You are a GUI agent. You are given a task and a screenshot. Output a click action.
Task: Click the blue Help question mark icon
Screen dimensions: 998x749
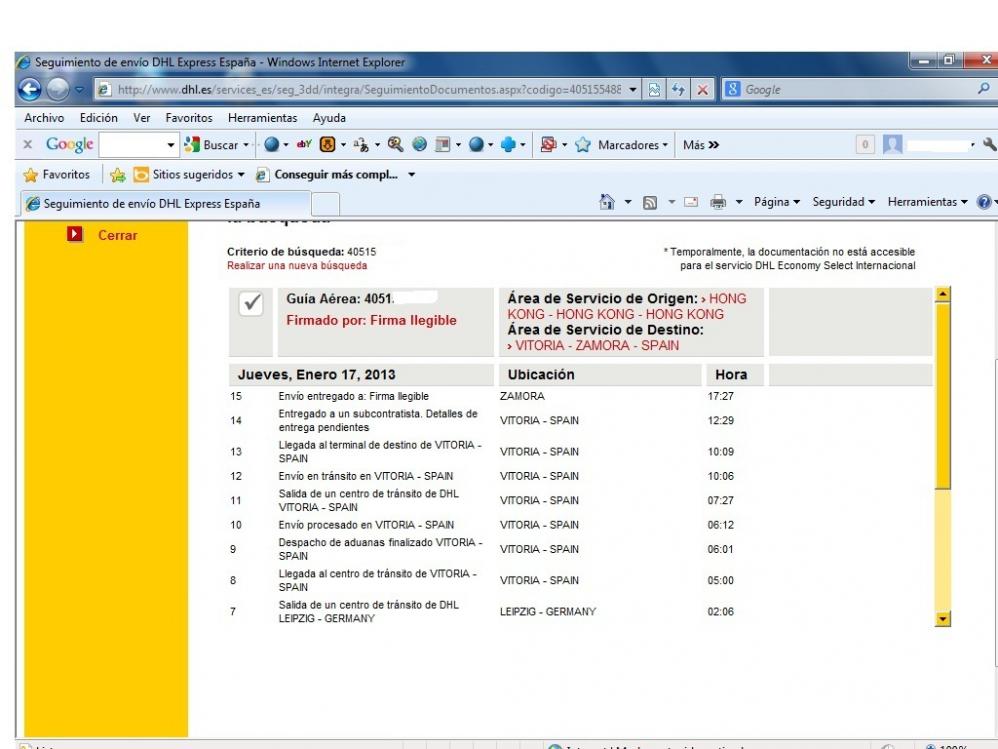point(984,202)
